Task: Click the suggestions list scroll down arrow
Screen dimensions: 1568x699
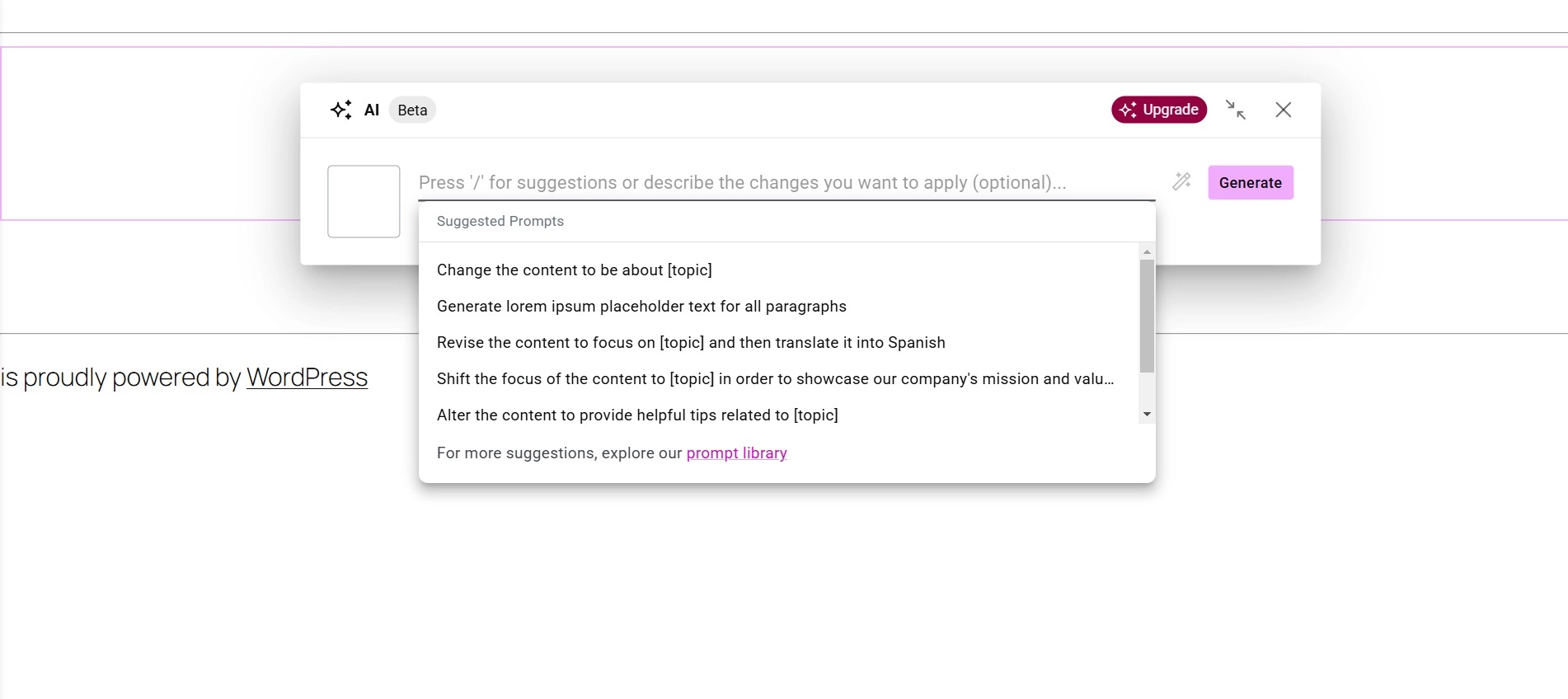Action: pyautogui.click(x=1147, y=415)
